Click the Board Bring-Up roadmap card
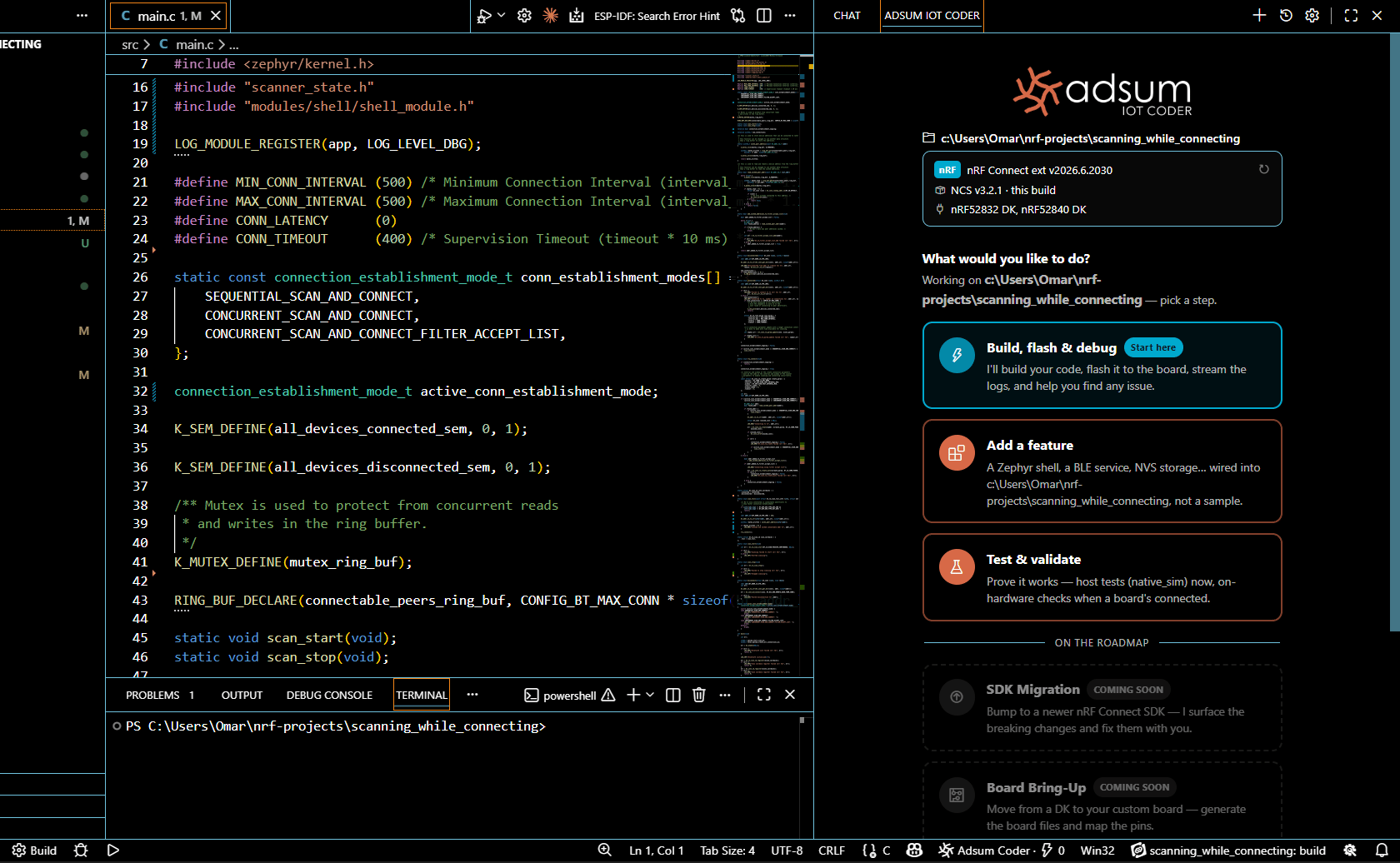The height and width of the screenshot is (863, 1400). tap(1102, 801)
